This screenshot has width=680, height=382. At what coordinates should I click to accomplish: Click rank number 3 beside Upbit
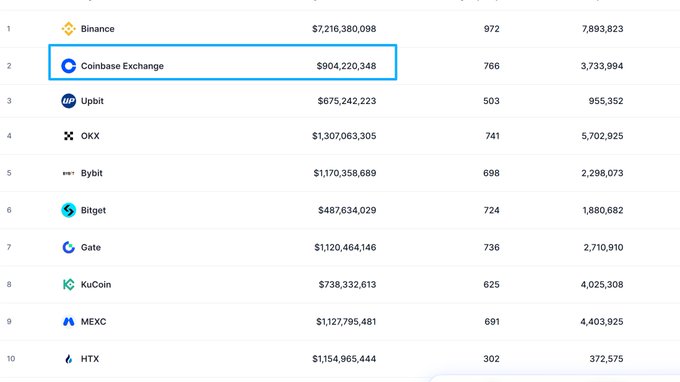(x=9, y=101)
